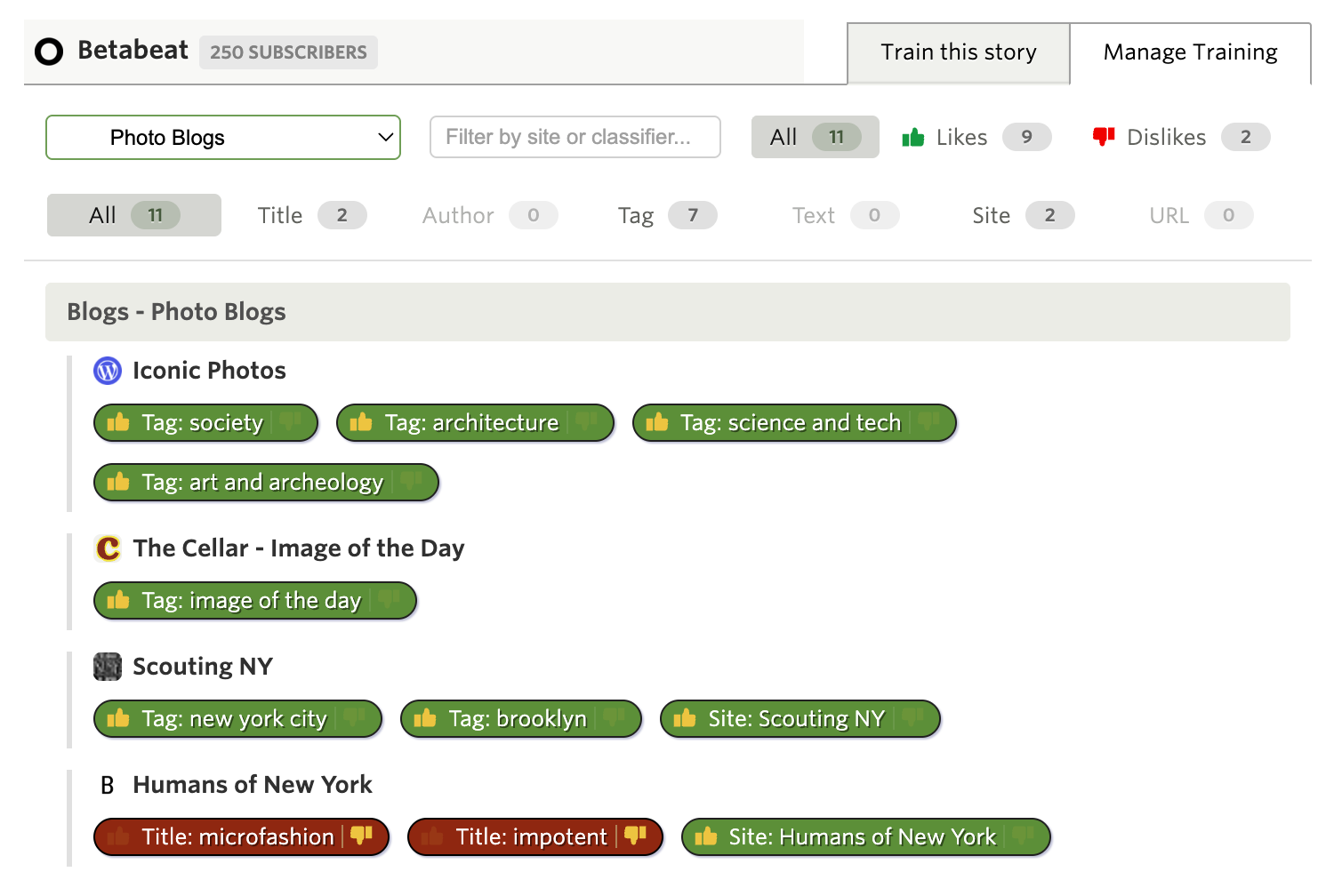
Task: Click thumbs-down on Title: microfashion
Action: (x=361, y=836)
